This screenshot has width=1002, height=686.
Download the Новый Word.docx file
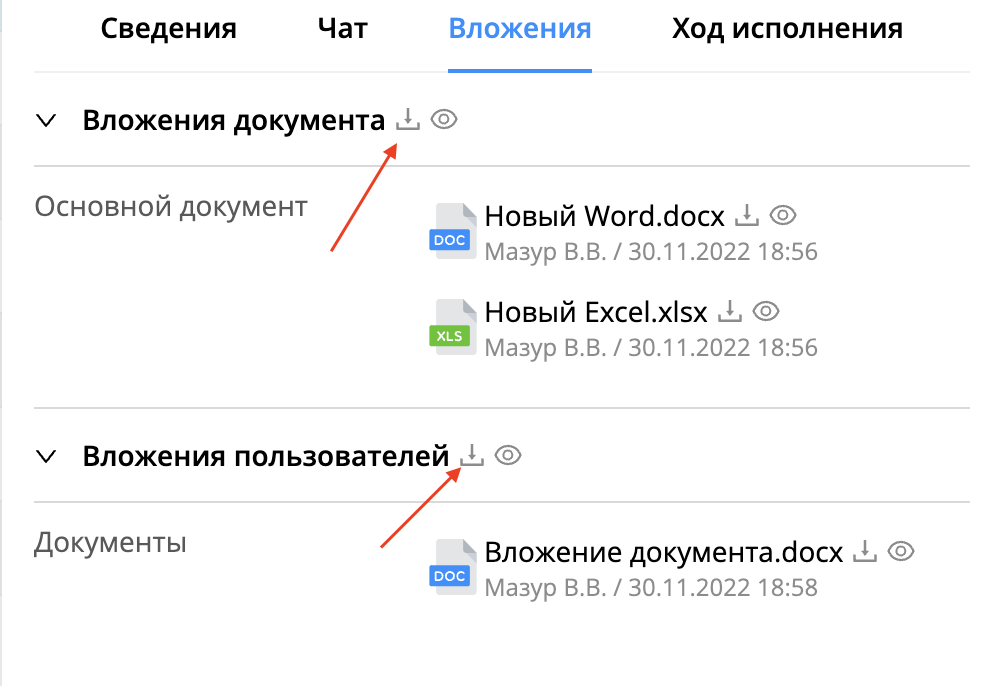[x=746, y=215]
